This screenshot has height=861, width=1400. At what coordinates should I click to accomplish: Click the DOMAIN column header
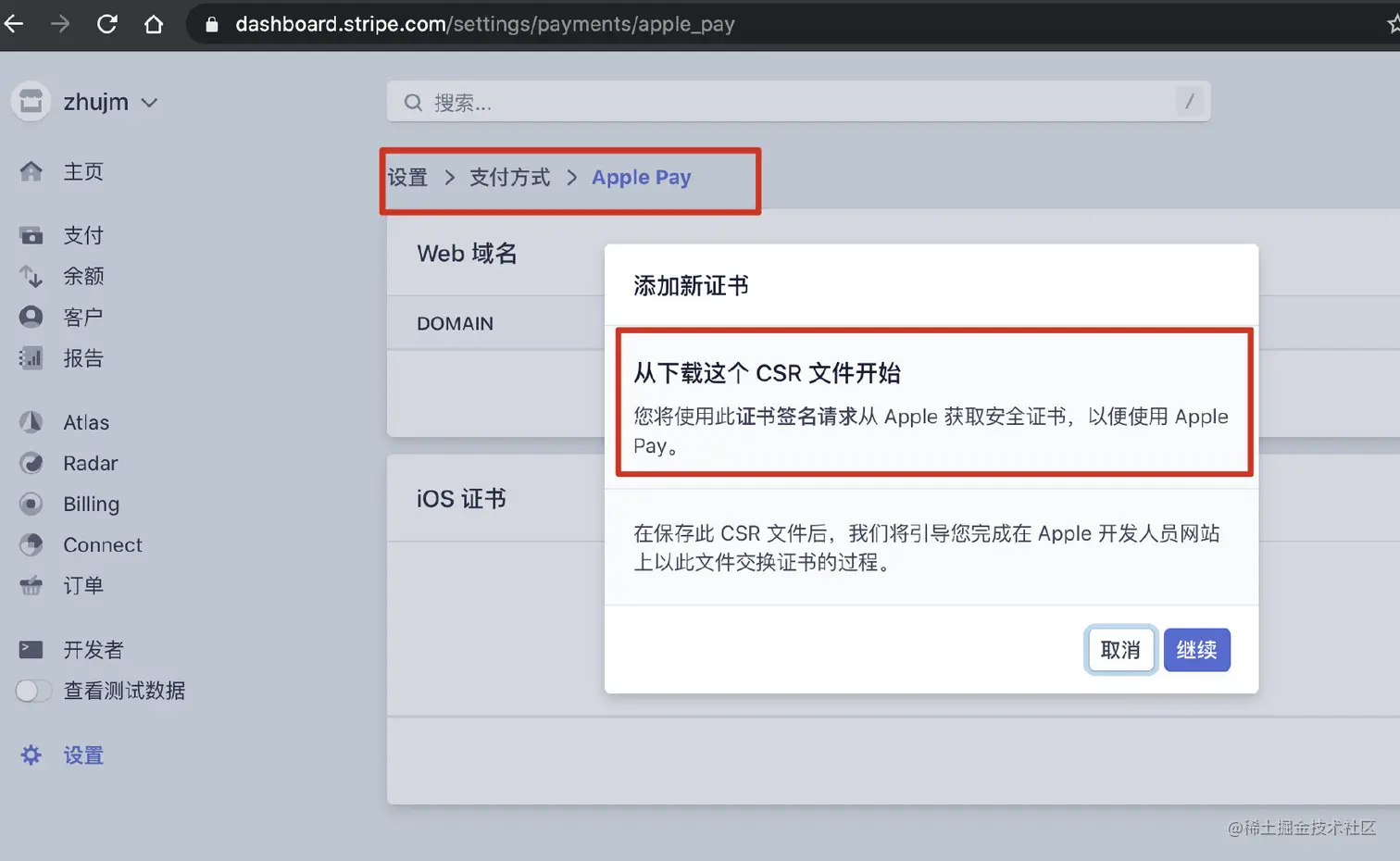click(x=456, y=323)
